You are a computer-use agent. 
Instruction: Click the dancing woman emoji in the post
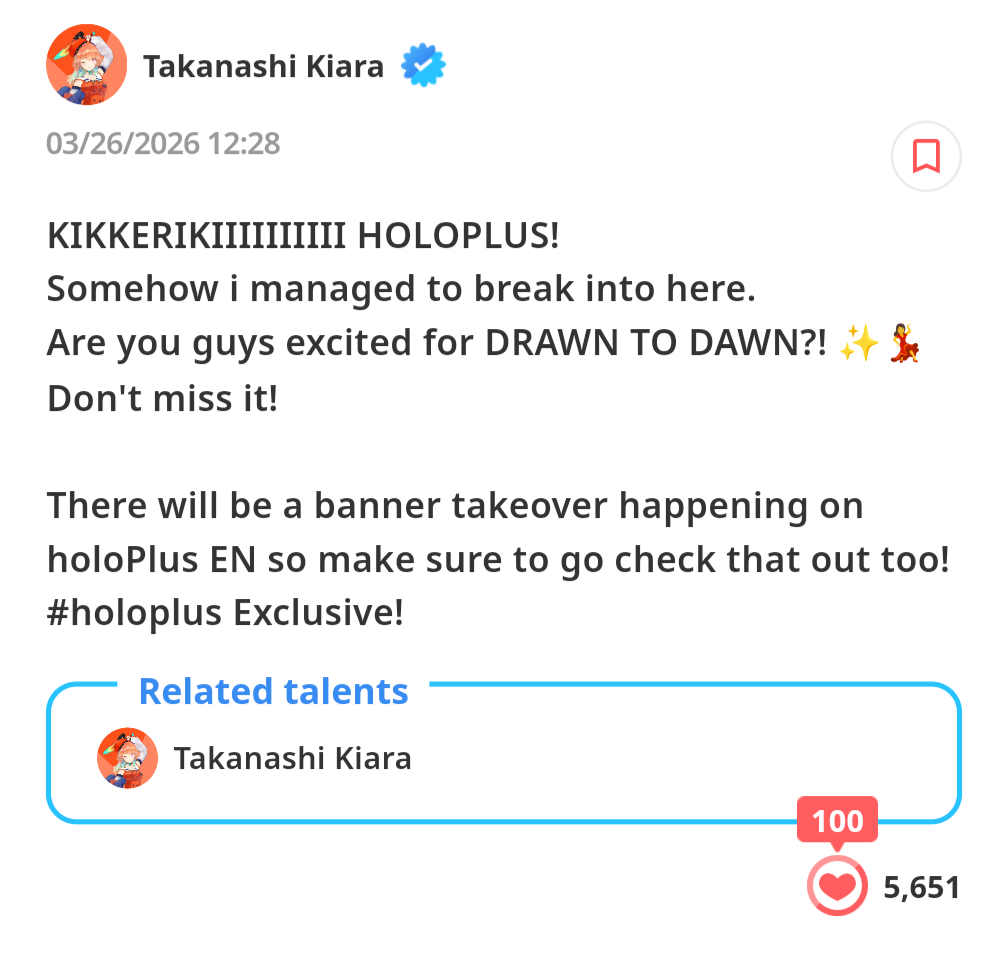pyautogui.click(x=904, y=343)
